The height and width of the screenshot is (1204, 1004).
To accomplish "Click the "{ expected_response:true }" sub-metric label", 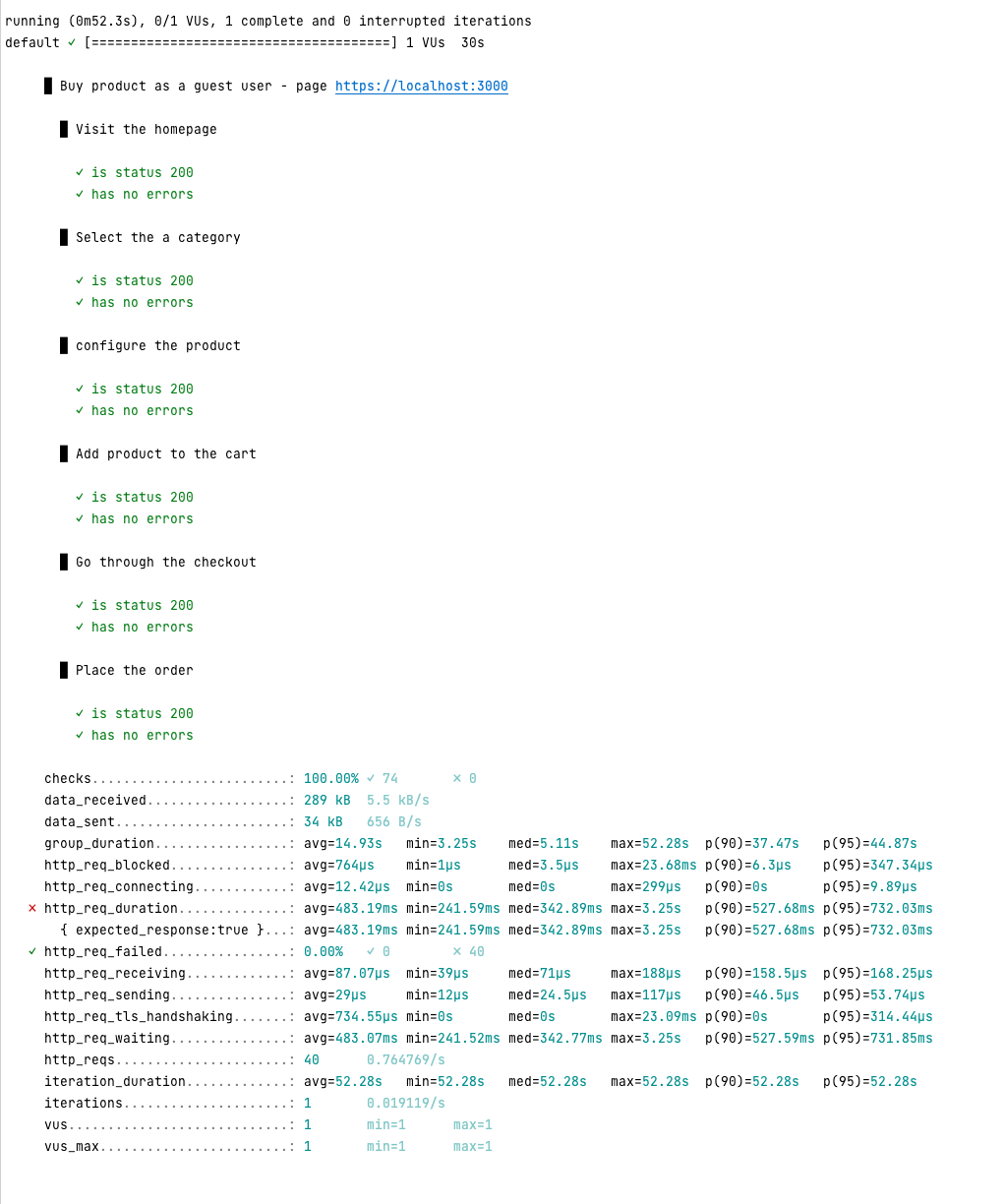I will [x=161, y=930].
